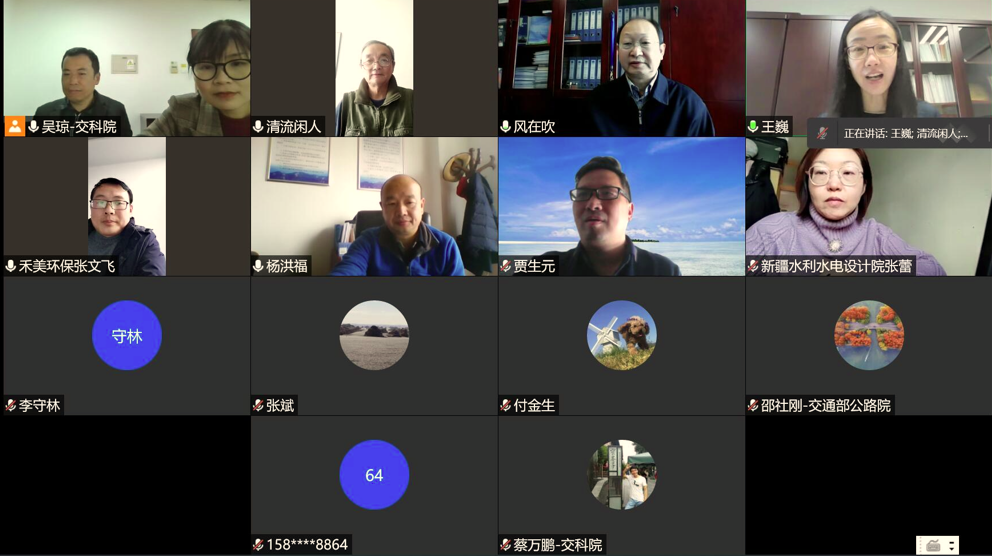Screen dimensions: 992x556
Task: Click the mic icon beside 新疆水利水电设计院张蕾
Action: click(x=753, y=266)
